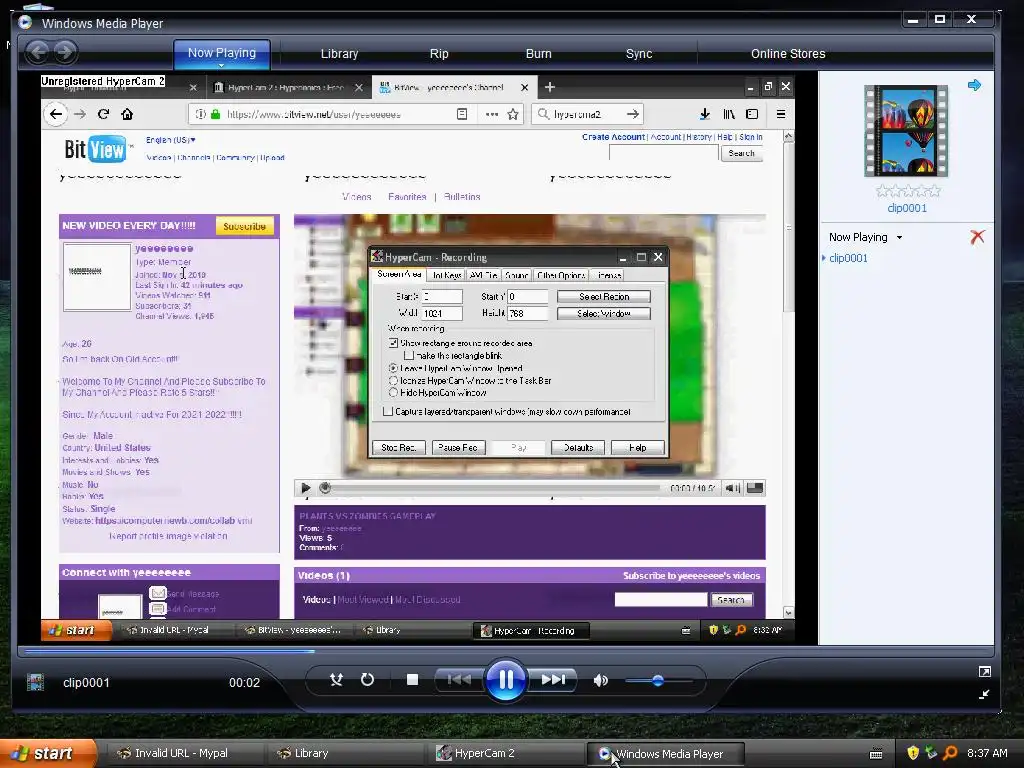Seek using the playback progress bar

(505, 650)
